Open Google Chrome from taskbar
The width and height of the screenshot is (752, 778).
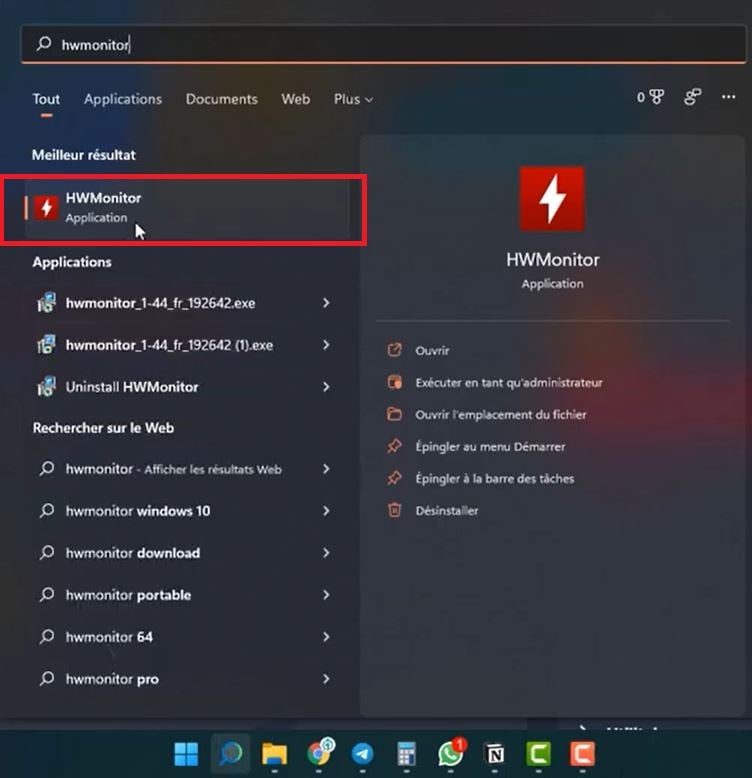318,753
